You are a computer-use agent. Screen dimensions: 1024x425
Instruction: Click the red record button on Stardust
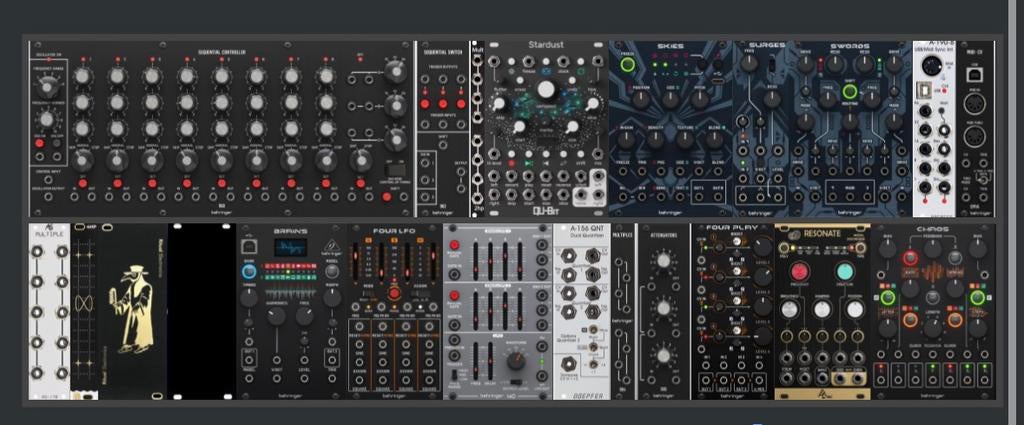pos(511,163)
